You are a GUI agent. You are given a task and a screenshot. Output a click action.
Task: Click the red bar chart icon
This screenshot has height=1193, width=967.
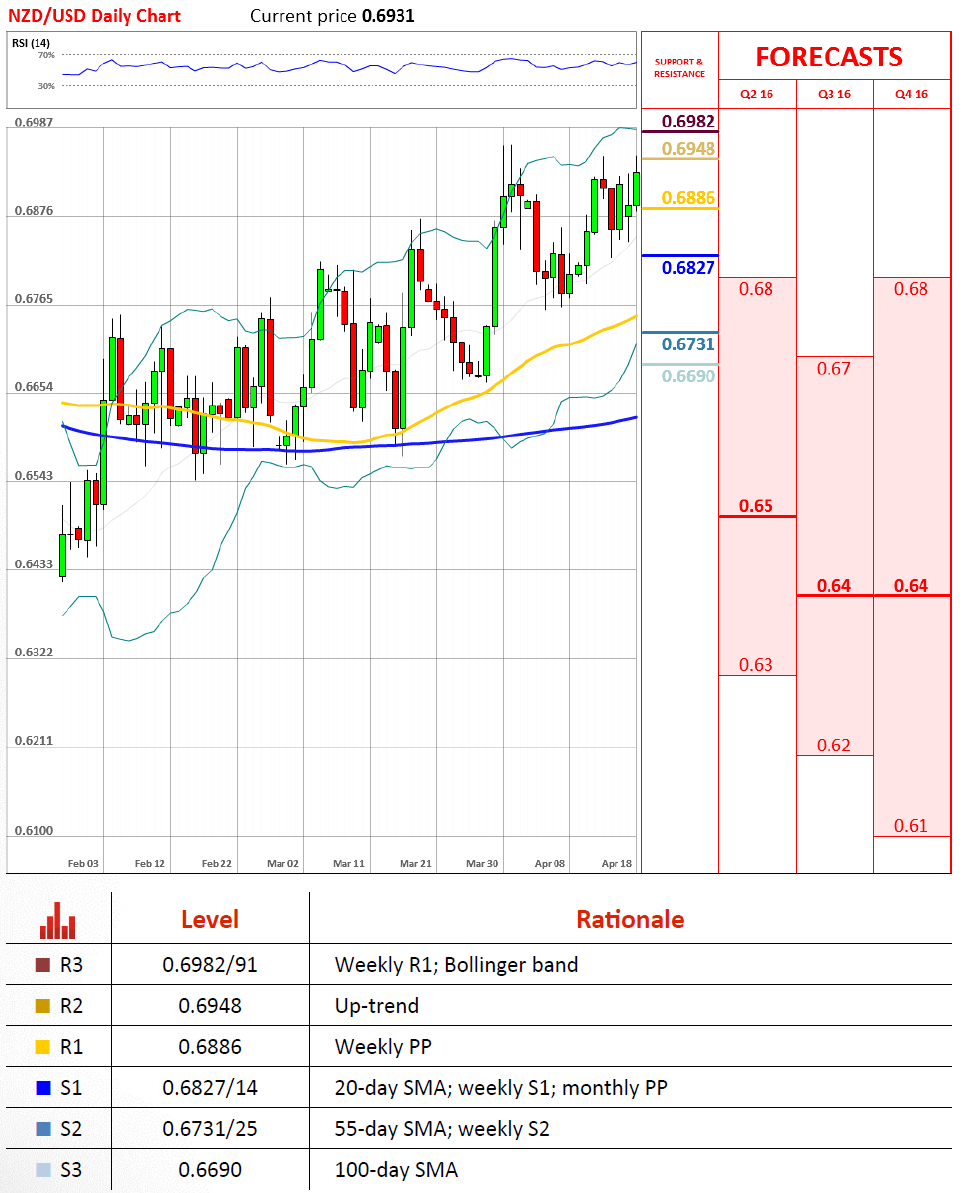tap(58, 921)
